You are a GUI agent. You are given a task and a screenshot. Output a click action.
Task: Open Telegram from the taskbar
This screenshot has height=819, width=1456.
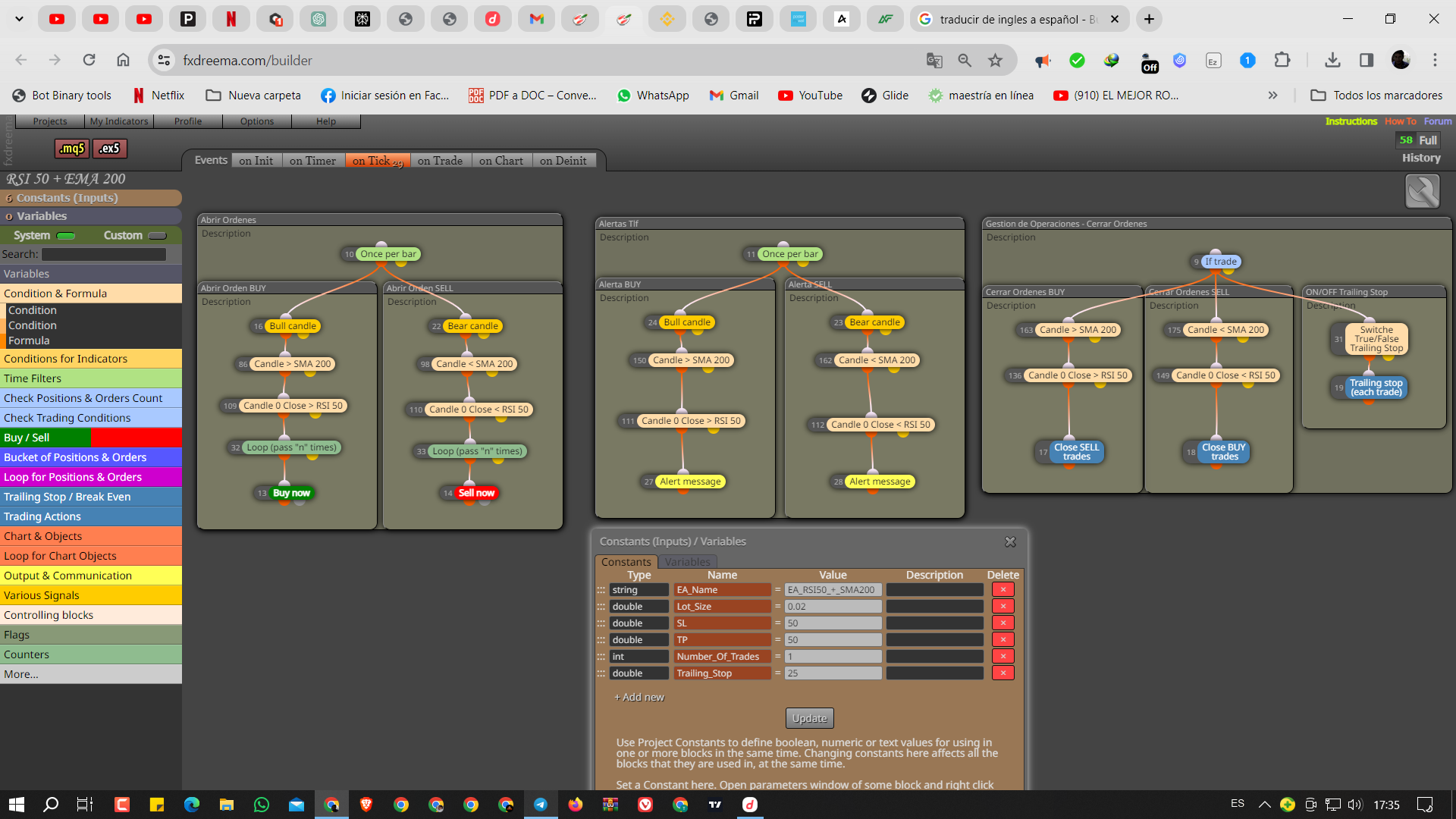[541, 805]
